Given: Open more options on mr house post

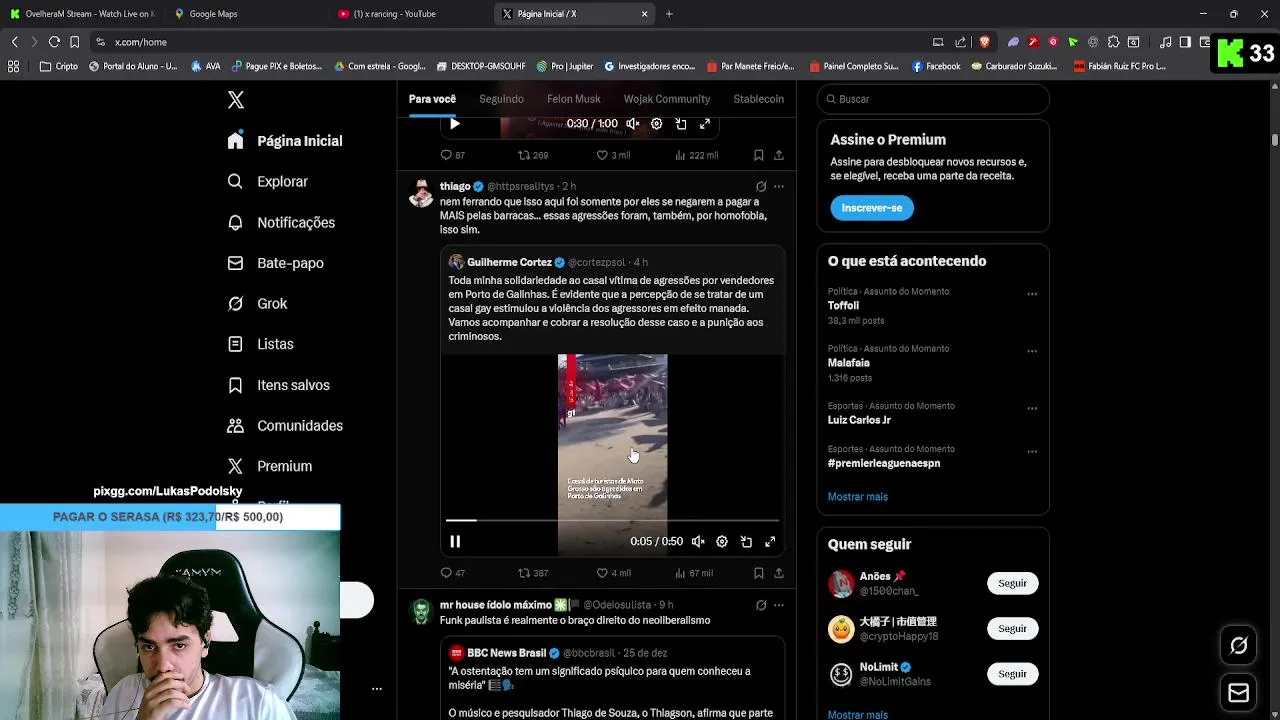Looking at the screenshot, I should pyautogui.click(x=779, y=605).
